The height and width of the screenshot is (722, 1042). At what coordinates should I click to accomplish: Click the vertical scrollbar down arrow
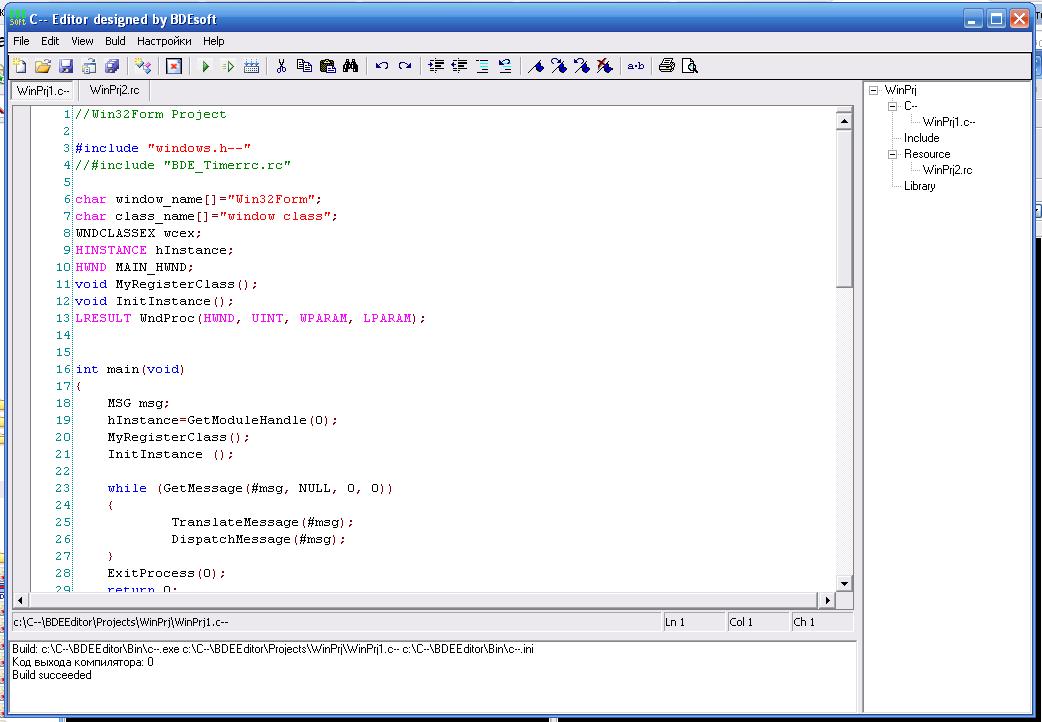pos(844,584)
